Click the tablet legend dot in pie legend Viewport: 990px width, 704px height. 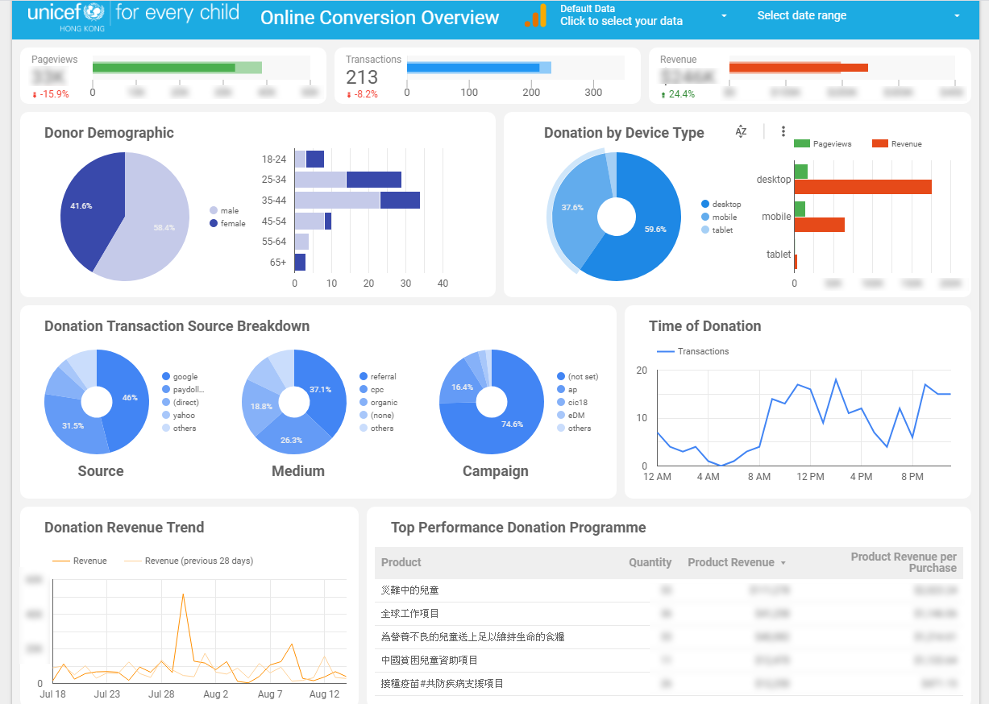click(705, 230)
